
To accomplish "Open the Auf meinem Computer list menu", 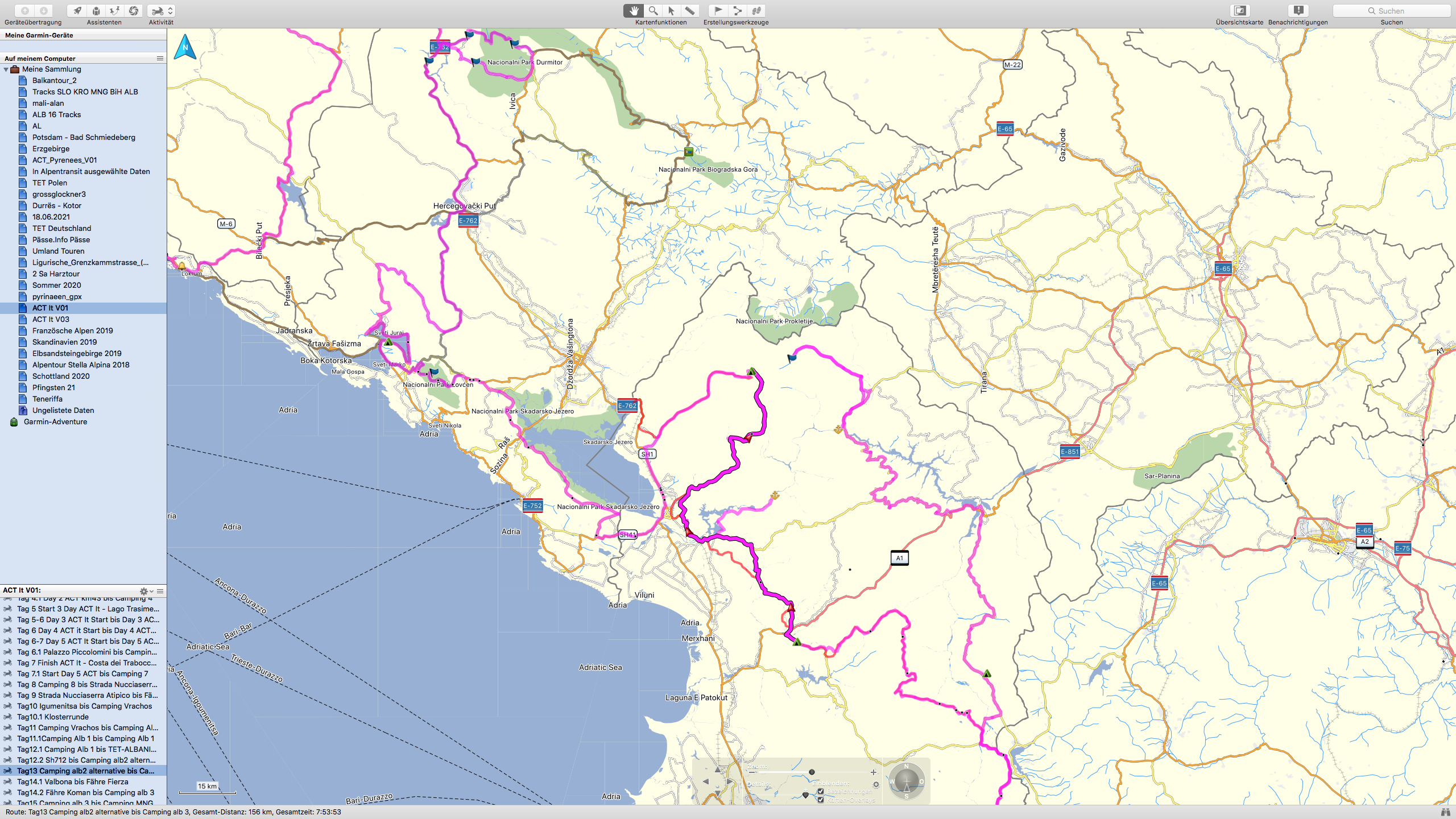I will click(x=160, y=59).
